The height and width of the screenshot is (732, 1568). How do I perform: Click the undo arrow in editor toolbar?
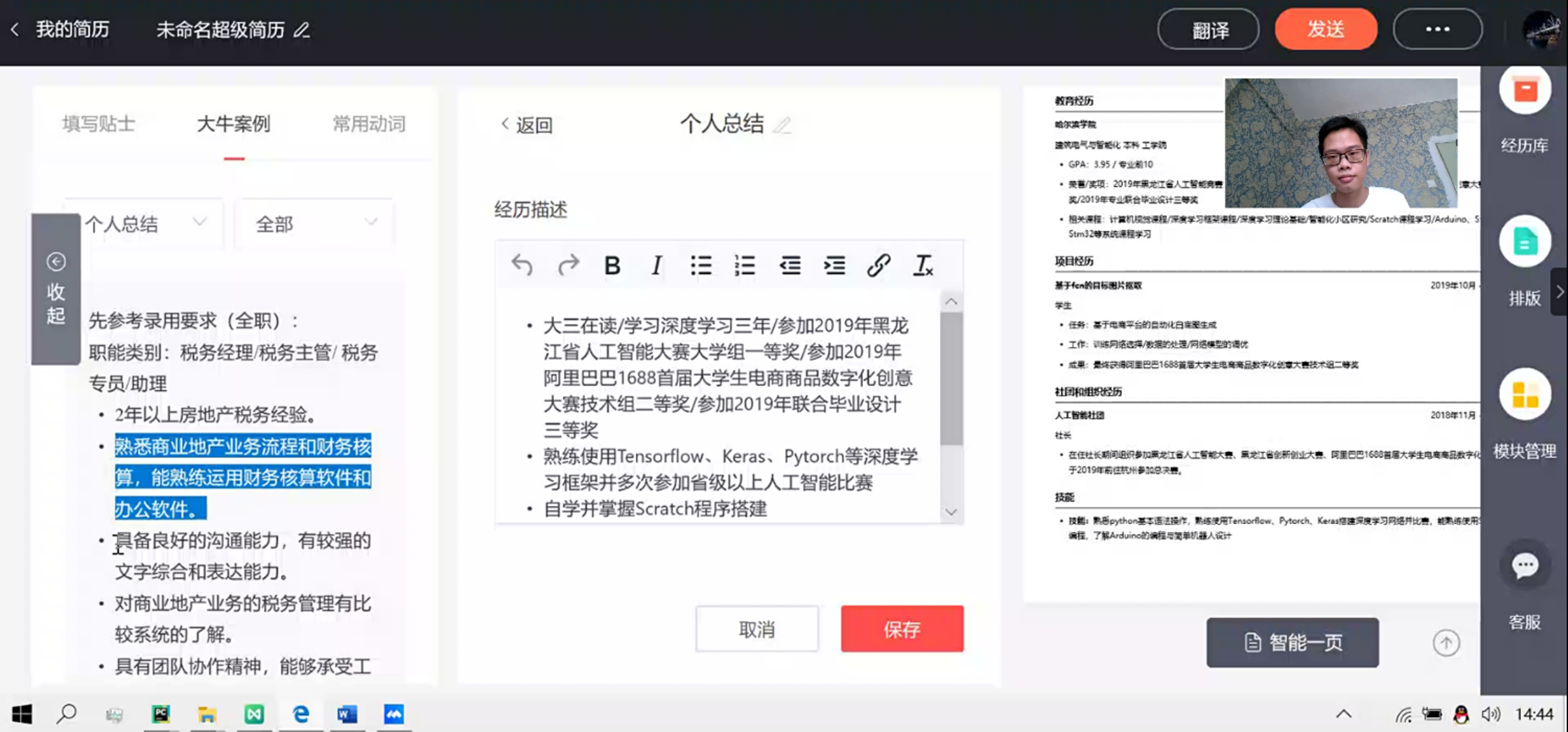522,265
